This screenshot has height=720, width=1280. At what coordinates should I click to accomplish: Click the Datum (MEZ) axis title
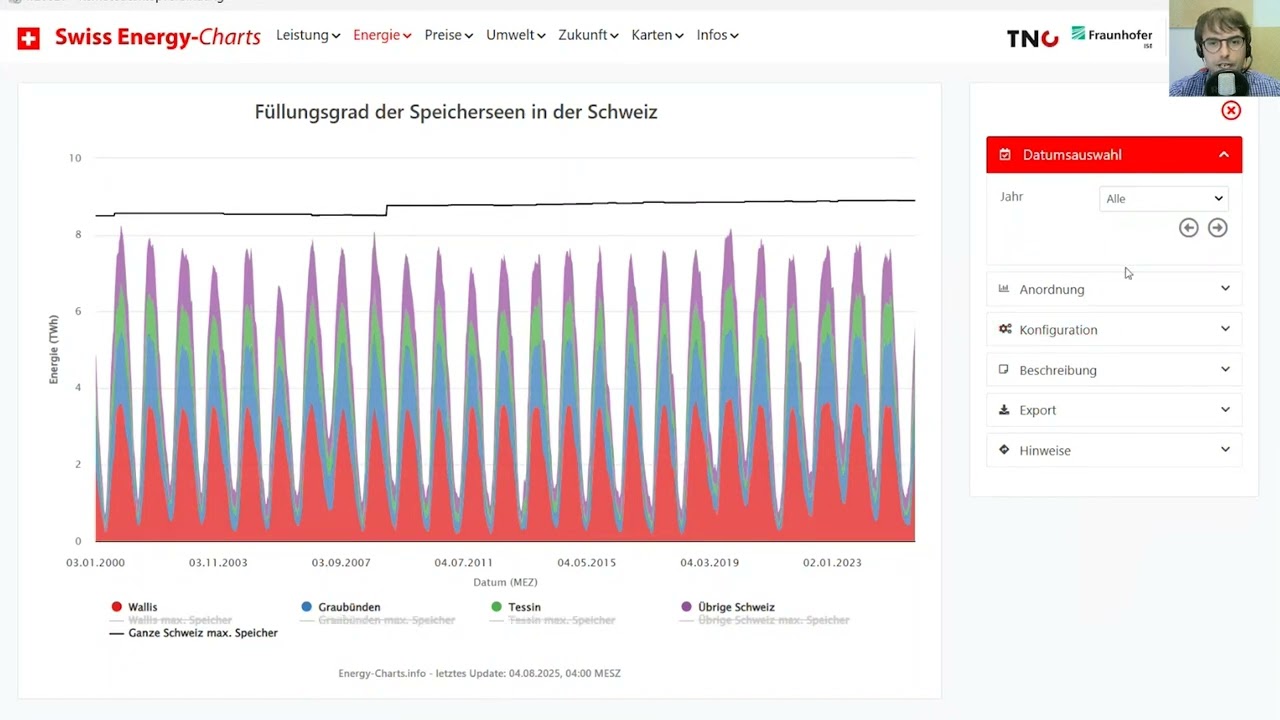click(x=505, y=582)
